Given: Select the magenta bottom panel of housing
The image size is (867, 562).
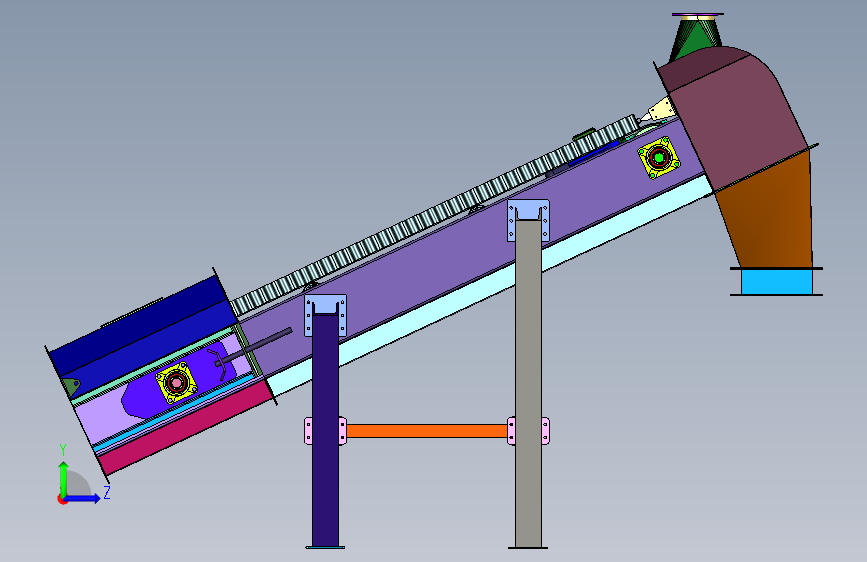Looking at the screenshot, I should pos(185,429).
